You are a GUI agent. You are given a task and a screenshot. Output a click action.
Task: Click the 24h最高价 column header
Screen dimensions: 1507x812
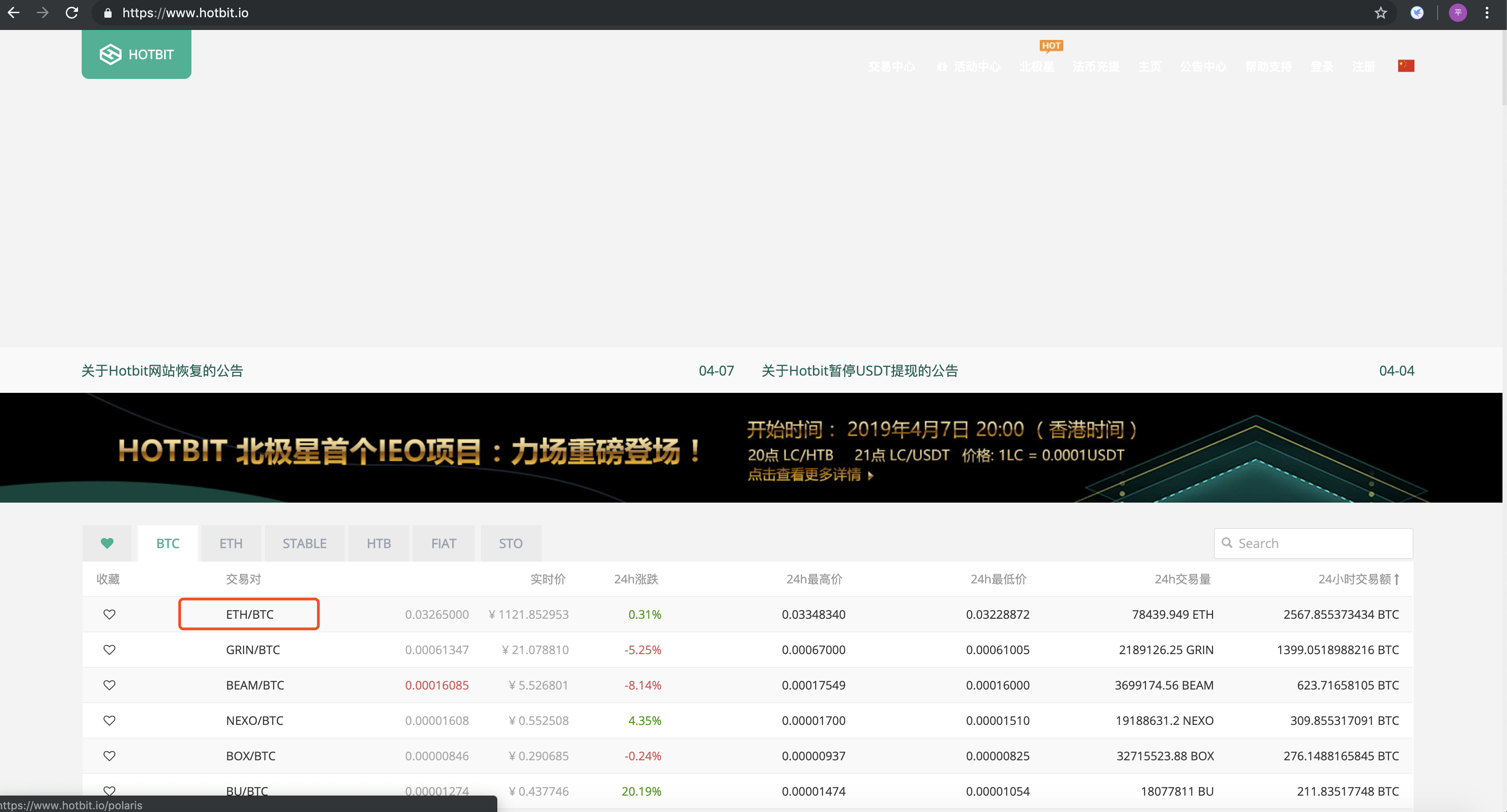coord(814,579)
